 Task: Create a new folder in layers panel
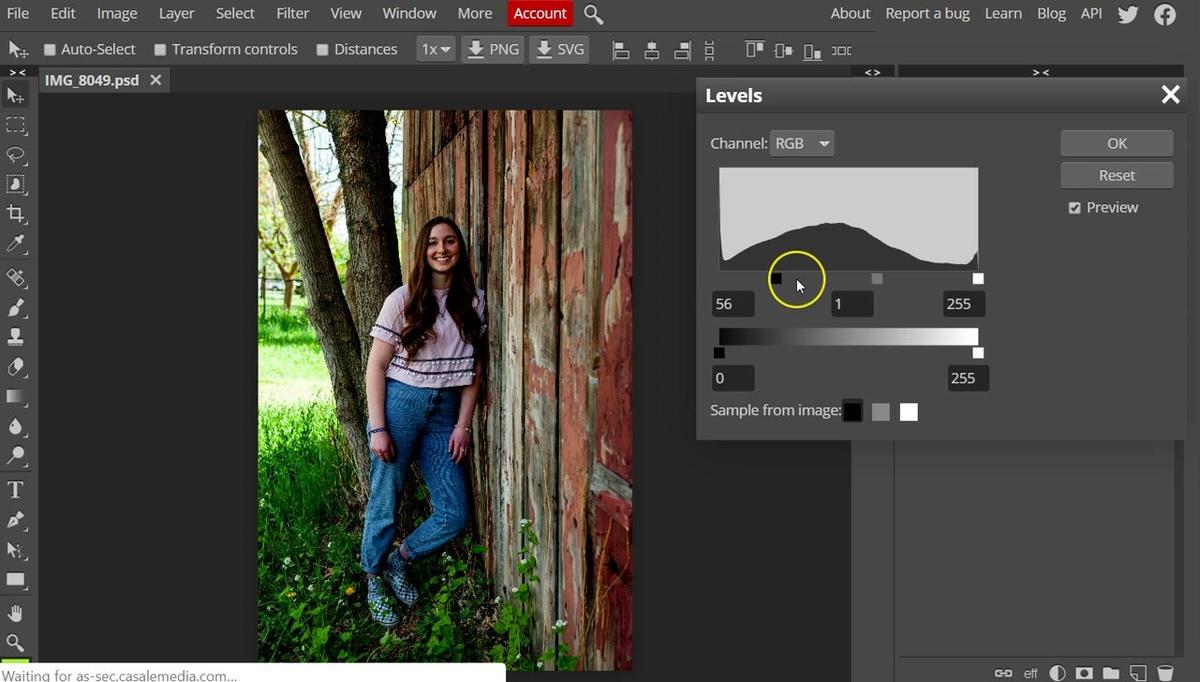[1111, 673]
